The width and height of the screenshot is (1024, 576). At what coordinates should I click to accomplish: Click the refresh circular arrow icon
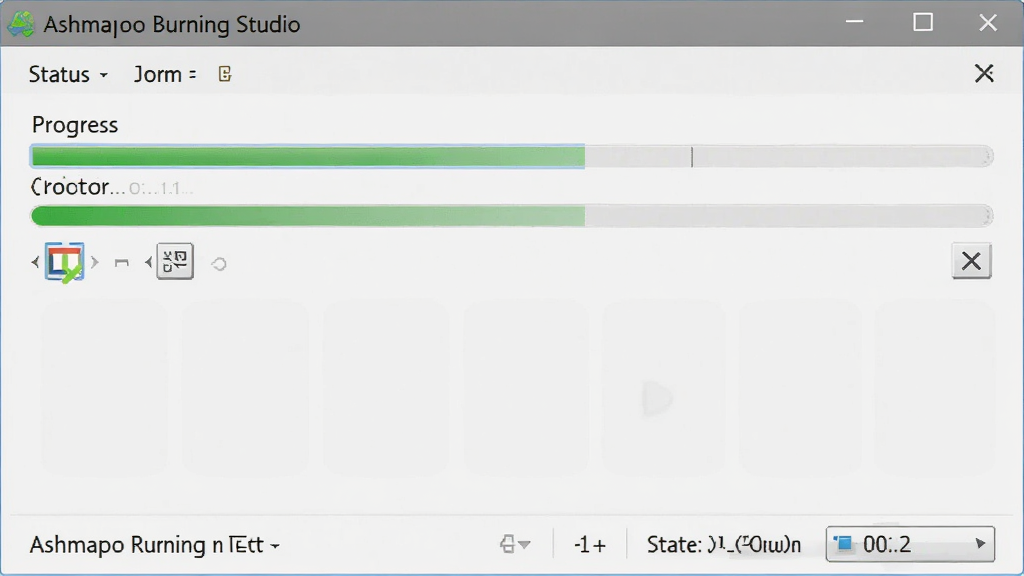pos(219,264)
